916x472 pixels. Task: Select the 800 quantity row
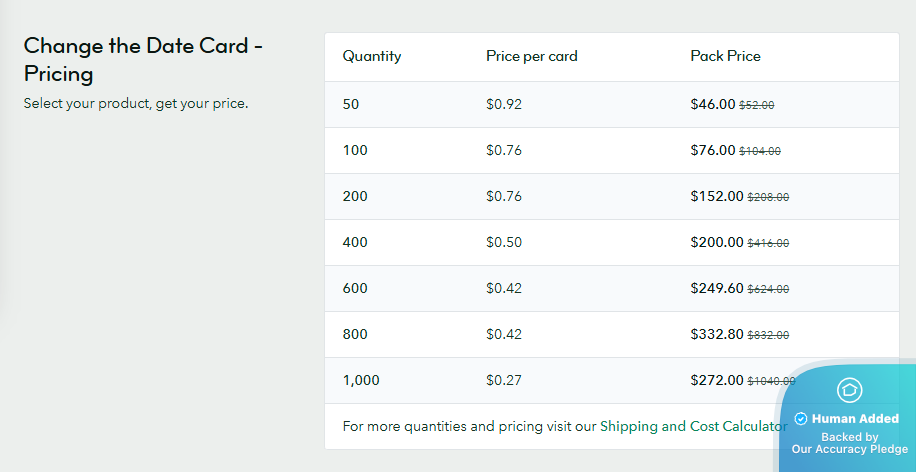(355, 334)
